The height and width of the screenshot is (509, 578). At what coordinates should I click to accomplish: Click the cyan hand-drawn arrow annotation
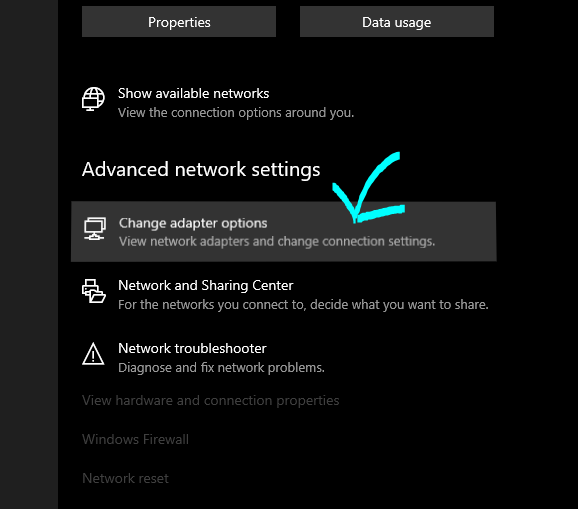369,188
